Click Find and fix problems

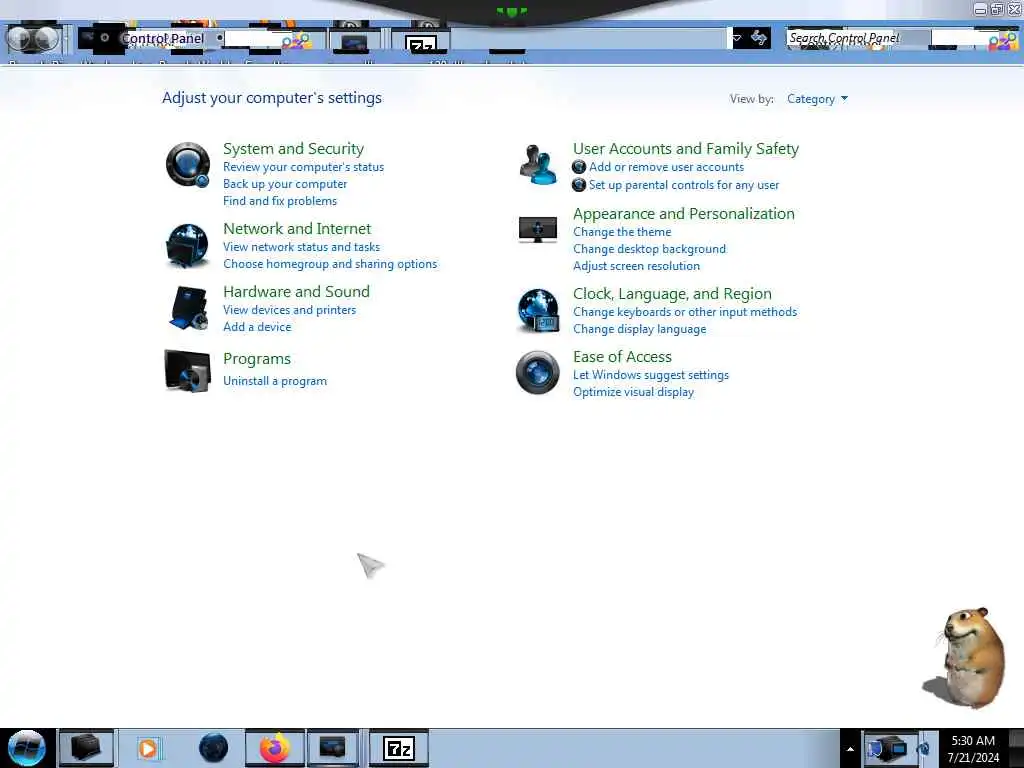click(x=280, y=201)
